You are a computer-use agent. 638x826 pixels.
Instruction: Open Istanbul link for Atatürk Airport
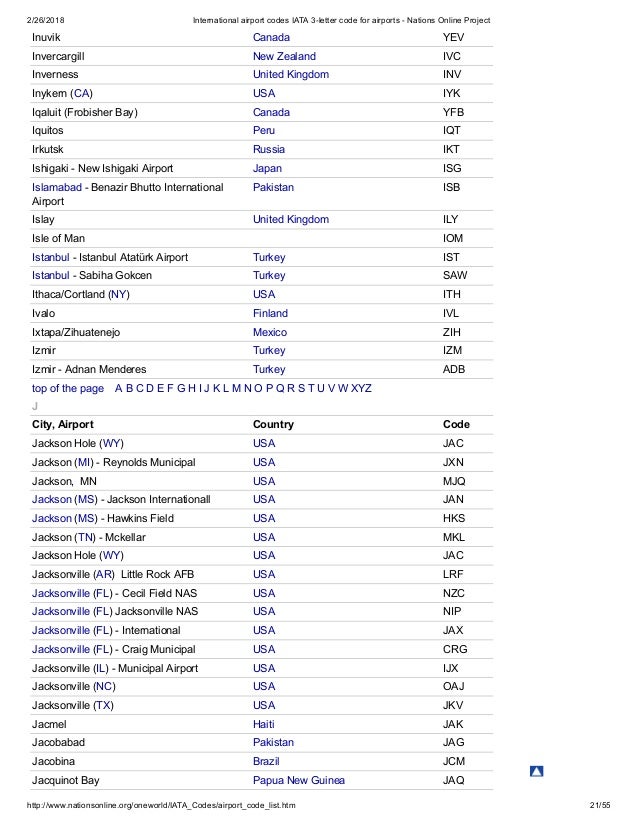pyautogui.click(x=51, y=257)
